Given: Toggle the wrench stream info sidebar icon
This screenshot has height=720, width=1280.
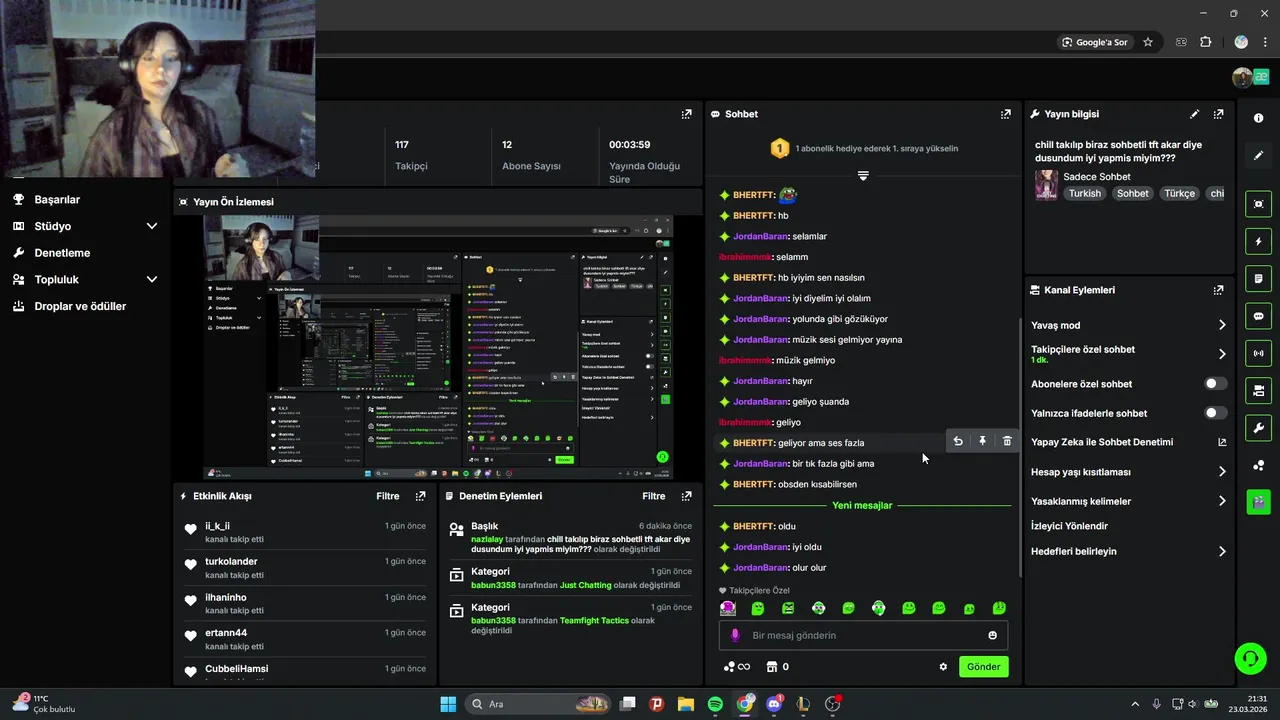Looking at the screenshot, I should pos(1258,428).
